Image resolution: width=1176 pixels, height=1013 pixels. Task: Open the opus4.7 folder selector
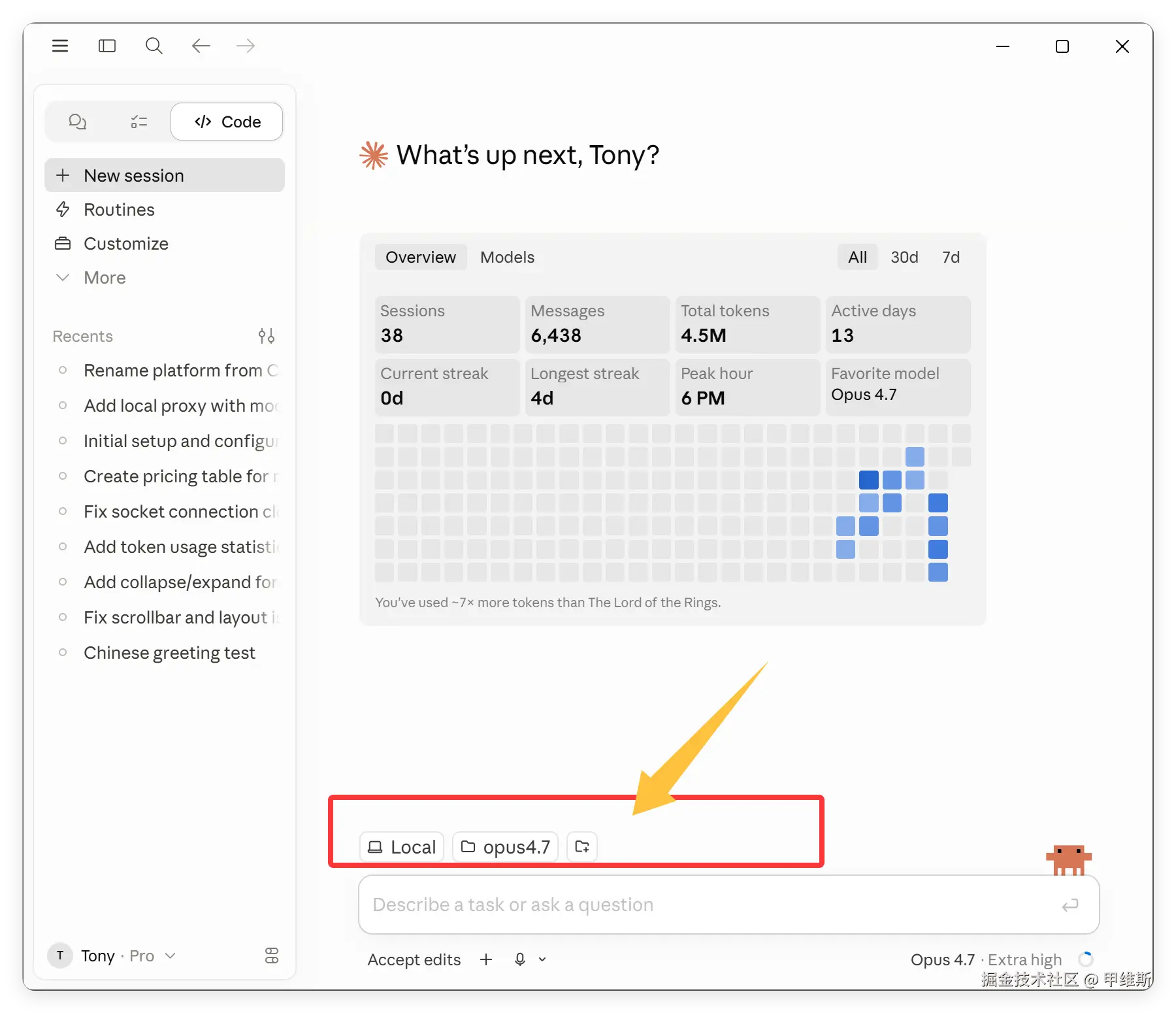point(505,847)
